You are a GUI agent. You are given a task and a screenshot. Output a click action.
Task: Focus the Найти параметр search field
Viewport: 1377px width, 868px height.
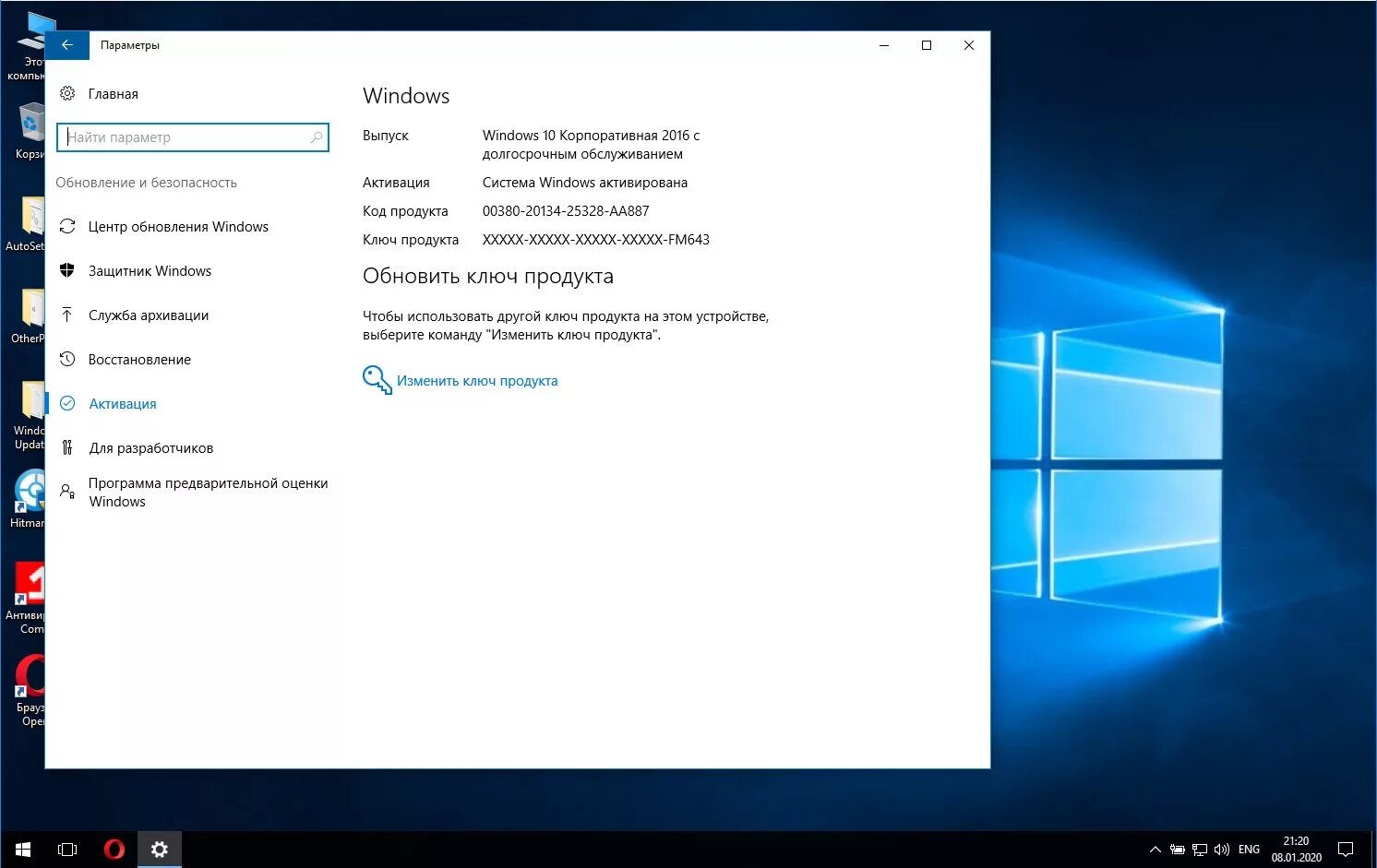pos(193,137)
